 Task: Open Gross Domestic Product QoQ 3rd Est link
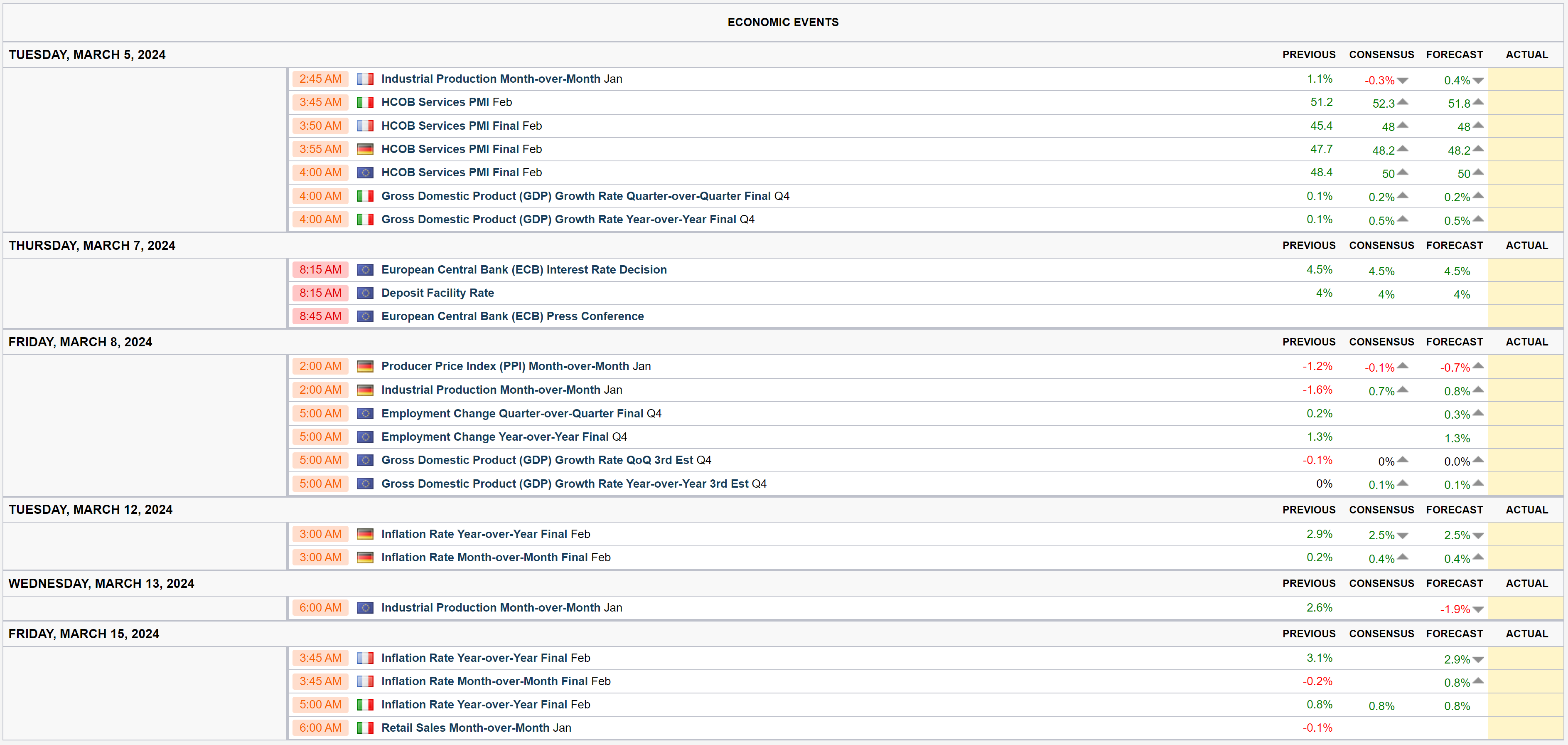point(537,460)
